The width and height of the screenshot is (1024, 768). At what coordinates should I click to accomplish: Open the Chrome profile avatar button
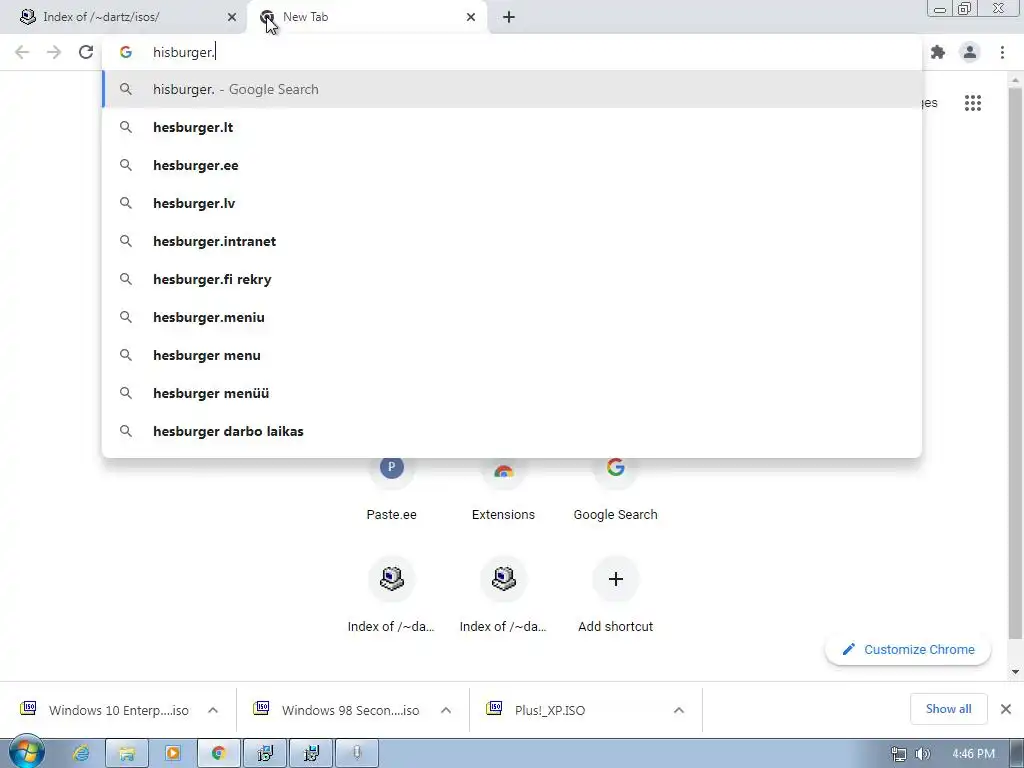click(x=970, y=52)
